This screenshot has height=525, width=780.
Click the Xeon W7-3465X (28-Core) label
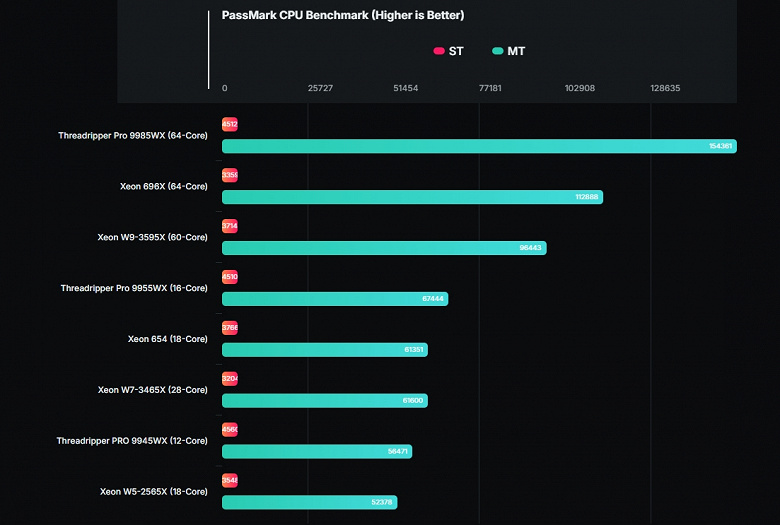pos(152,389)
